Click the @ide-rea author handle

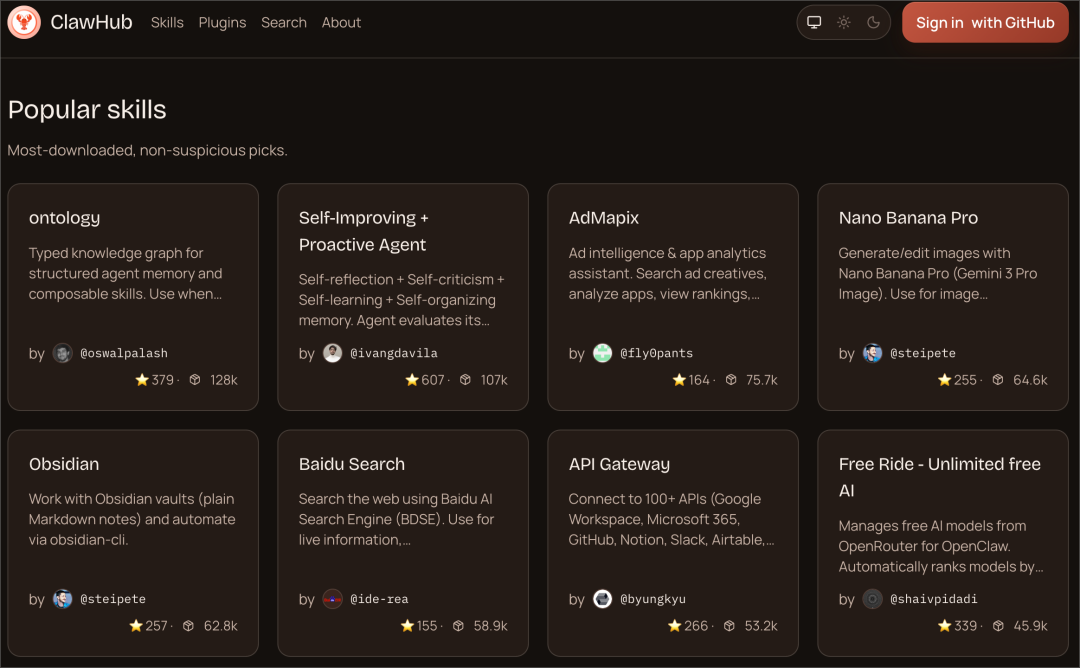click(380, 599)
